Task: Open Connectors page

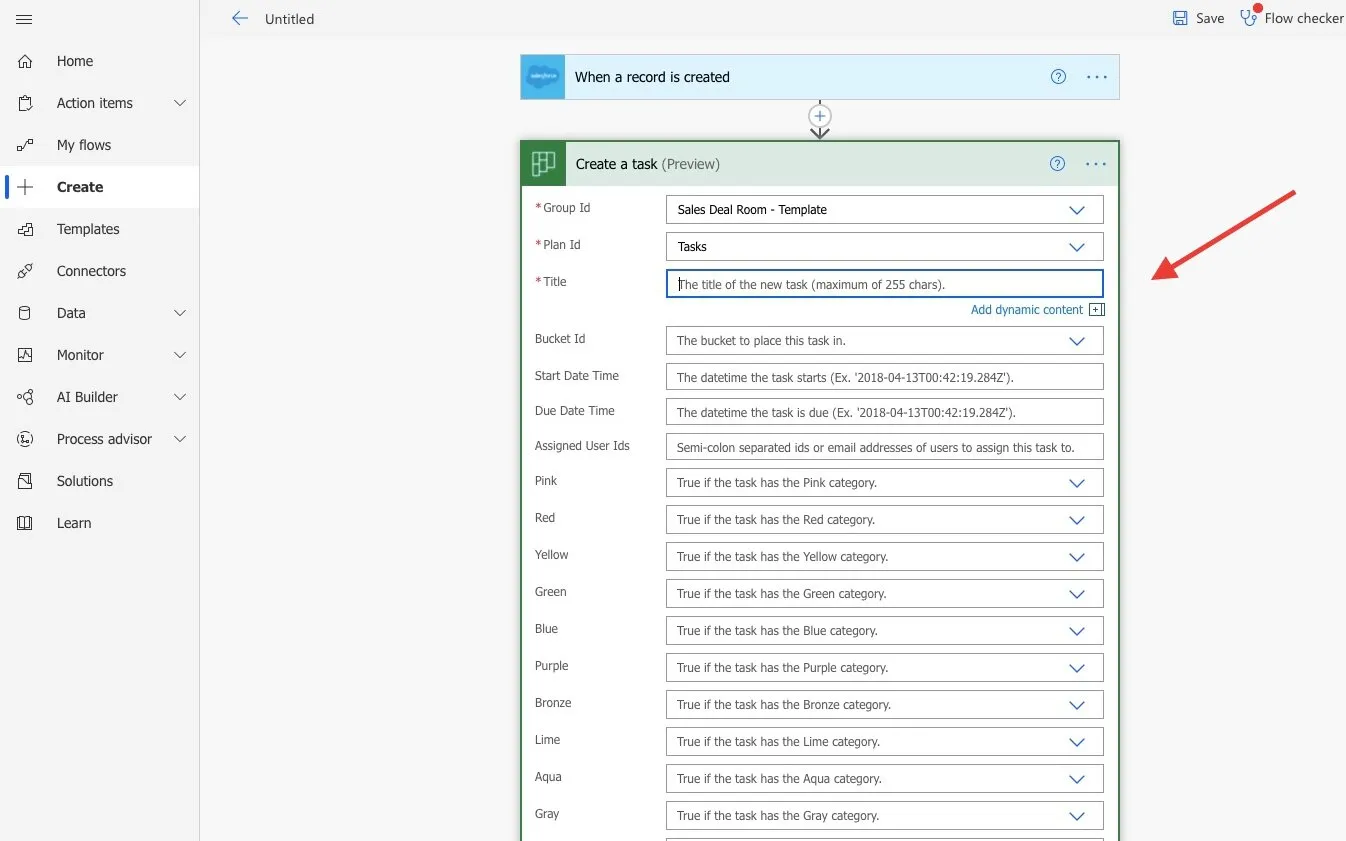Action: [91, 271]
